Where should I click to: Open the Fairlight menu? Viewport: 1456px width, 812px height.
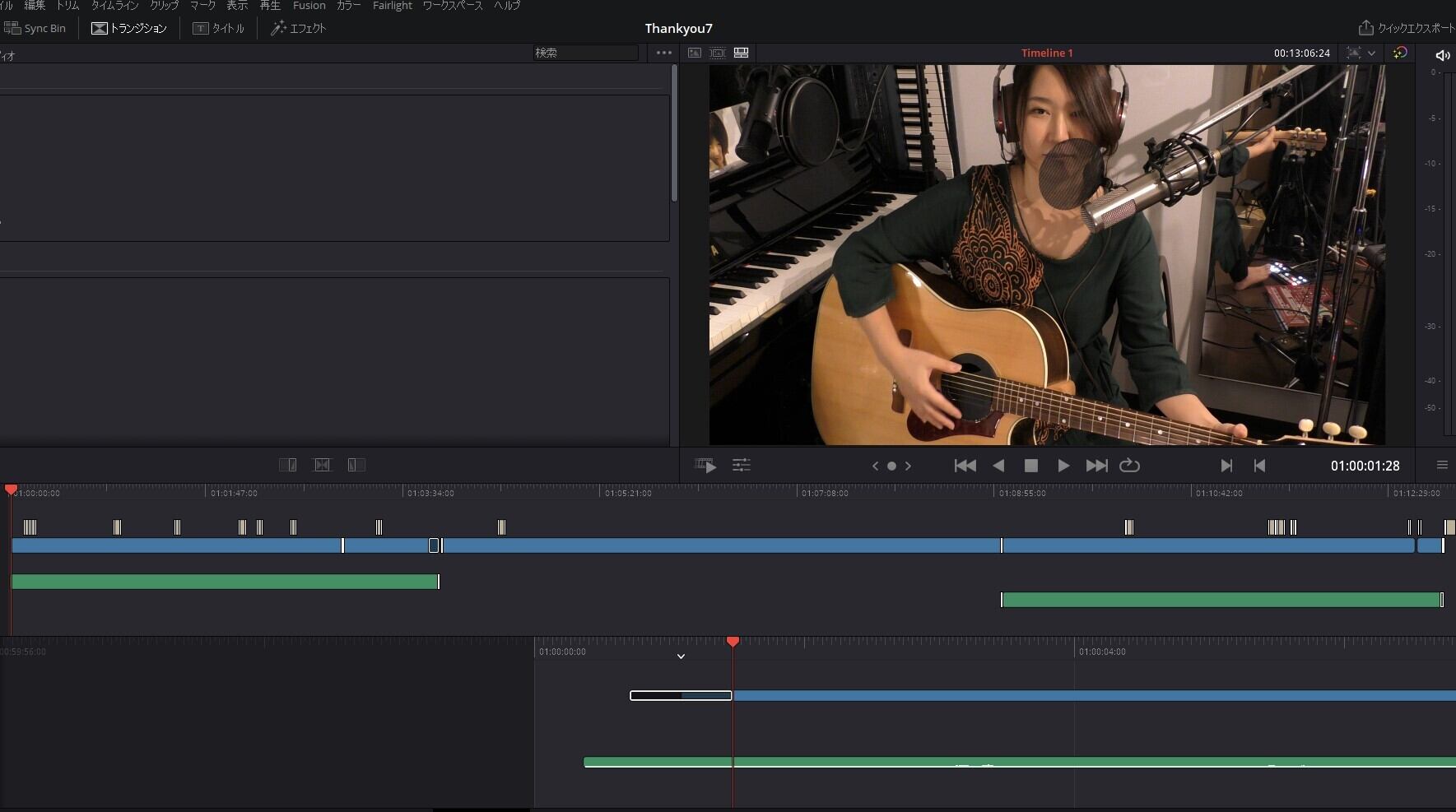(x=392, y=6)
